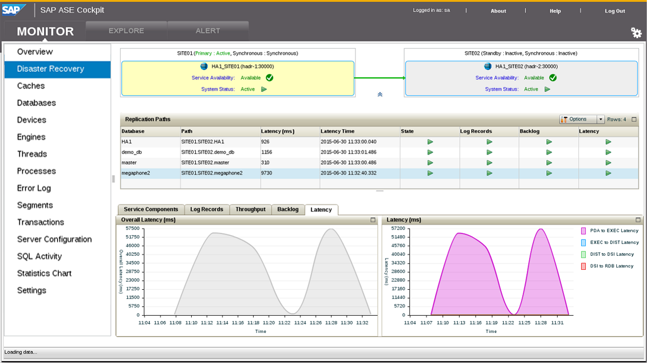Click SITE01 System Status active arrow icon

click(x=264, y=89)
